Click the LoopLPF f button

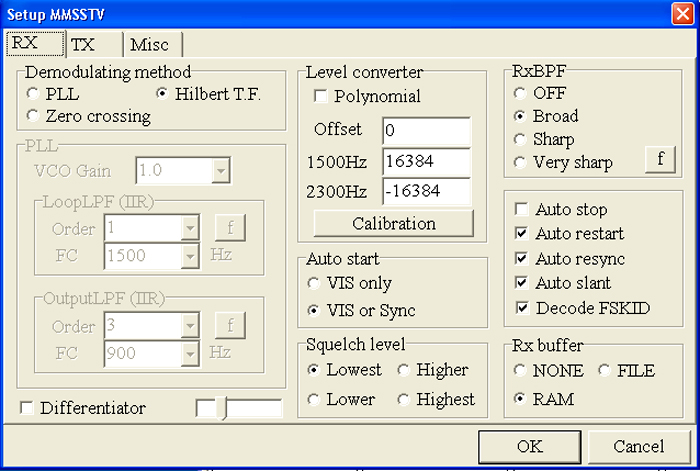point(230,228)
